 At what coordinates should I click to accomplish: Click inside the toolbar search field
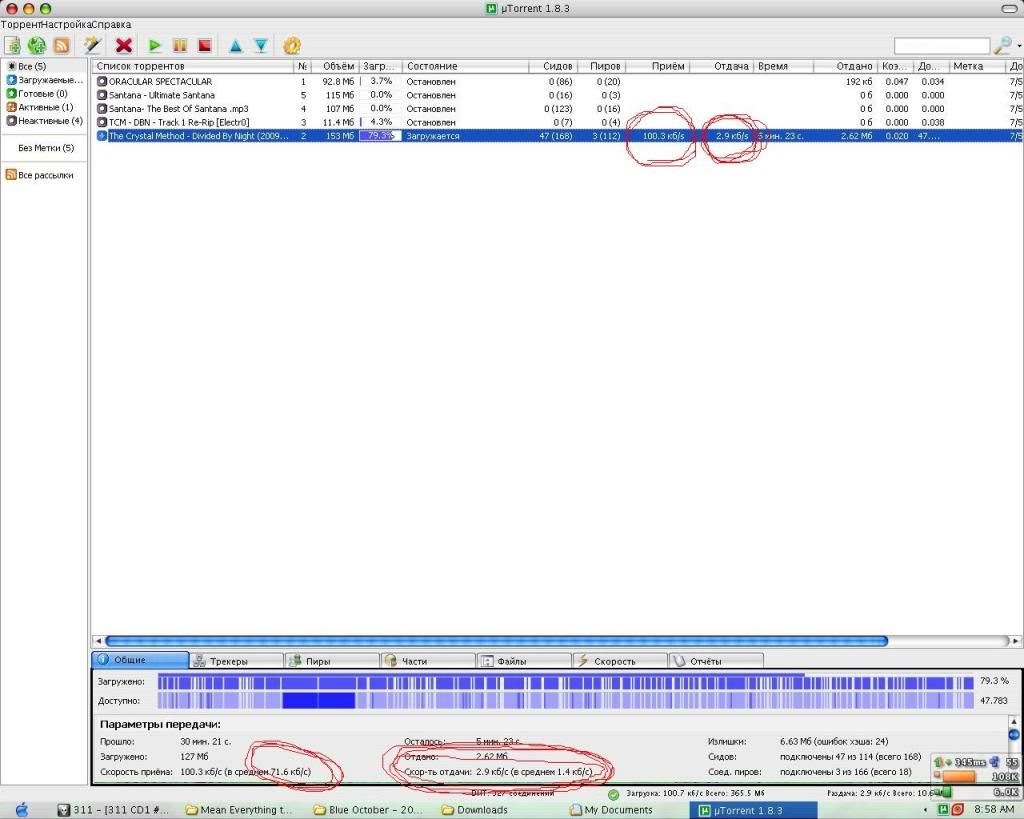coord(942,46)
